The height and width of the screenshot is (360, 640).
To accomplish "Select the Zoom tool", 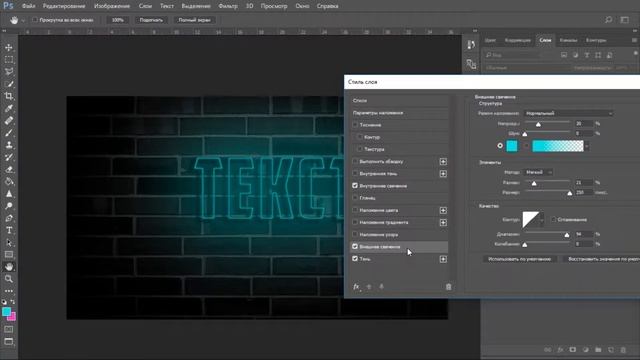I will click(9, 279).
